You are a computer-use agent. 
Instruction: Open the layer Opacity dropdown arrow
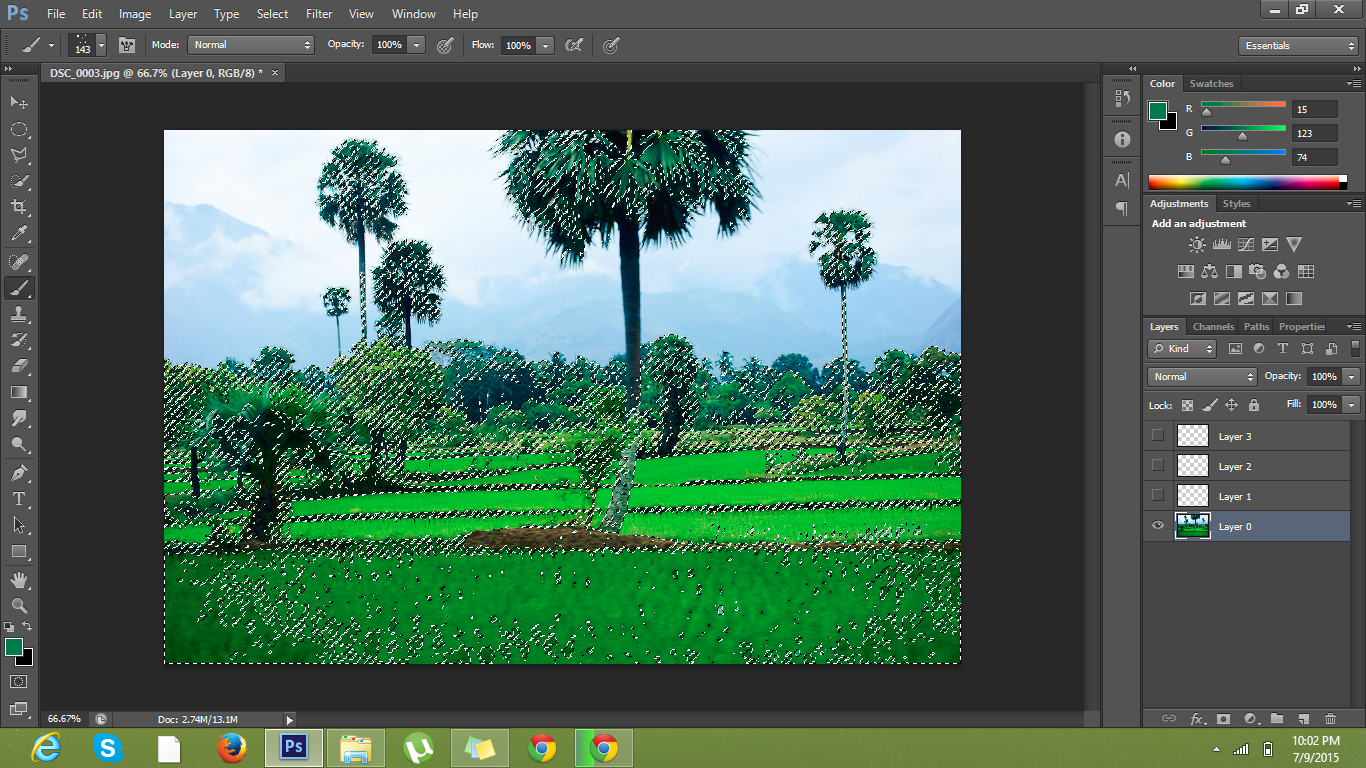point(1352,376)
